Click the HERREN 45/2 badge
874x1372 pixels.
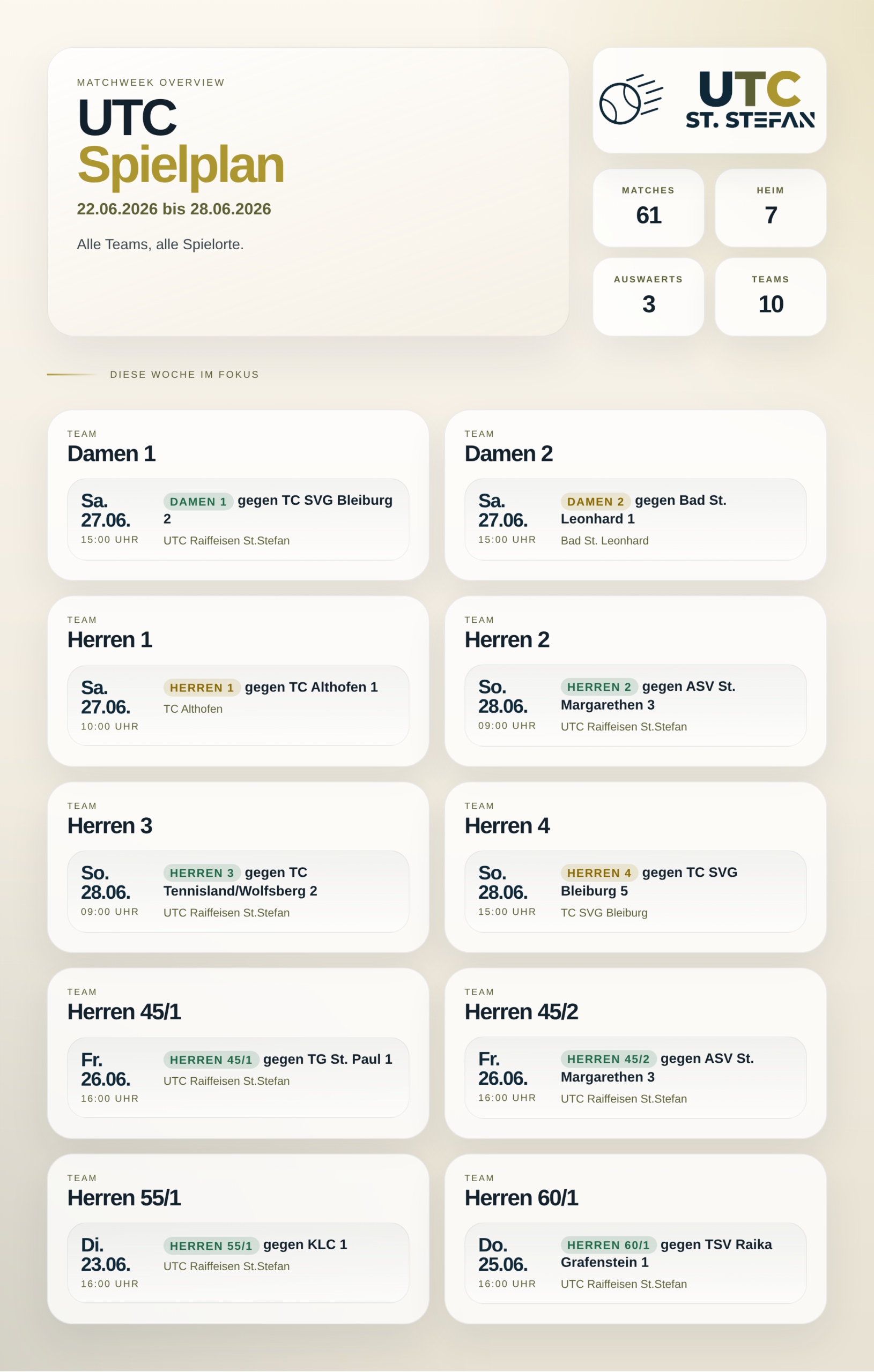pos(609,1058)
